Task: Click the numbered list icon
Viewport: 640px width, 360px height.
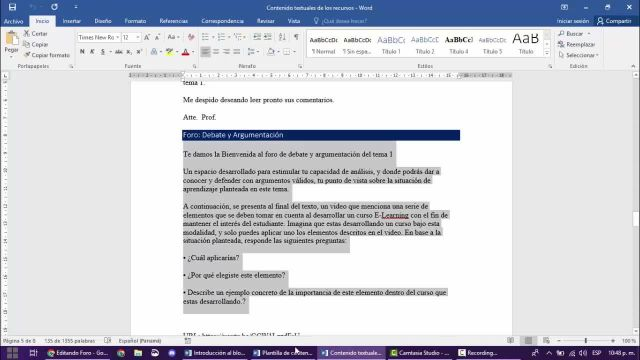Action: point(221,37)
